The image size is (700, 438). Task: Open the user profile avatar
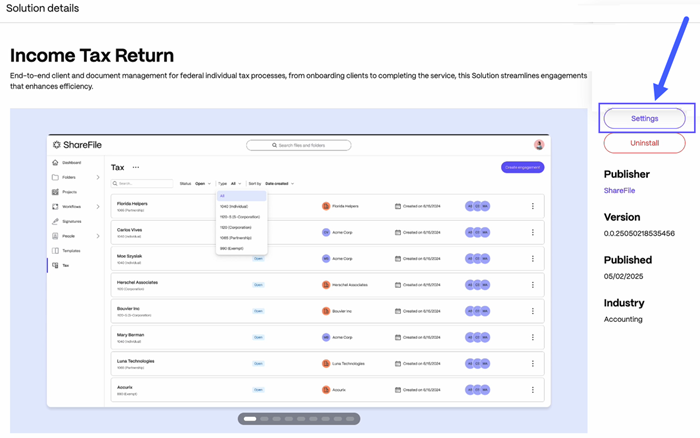point(539,145)
